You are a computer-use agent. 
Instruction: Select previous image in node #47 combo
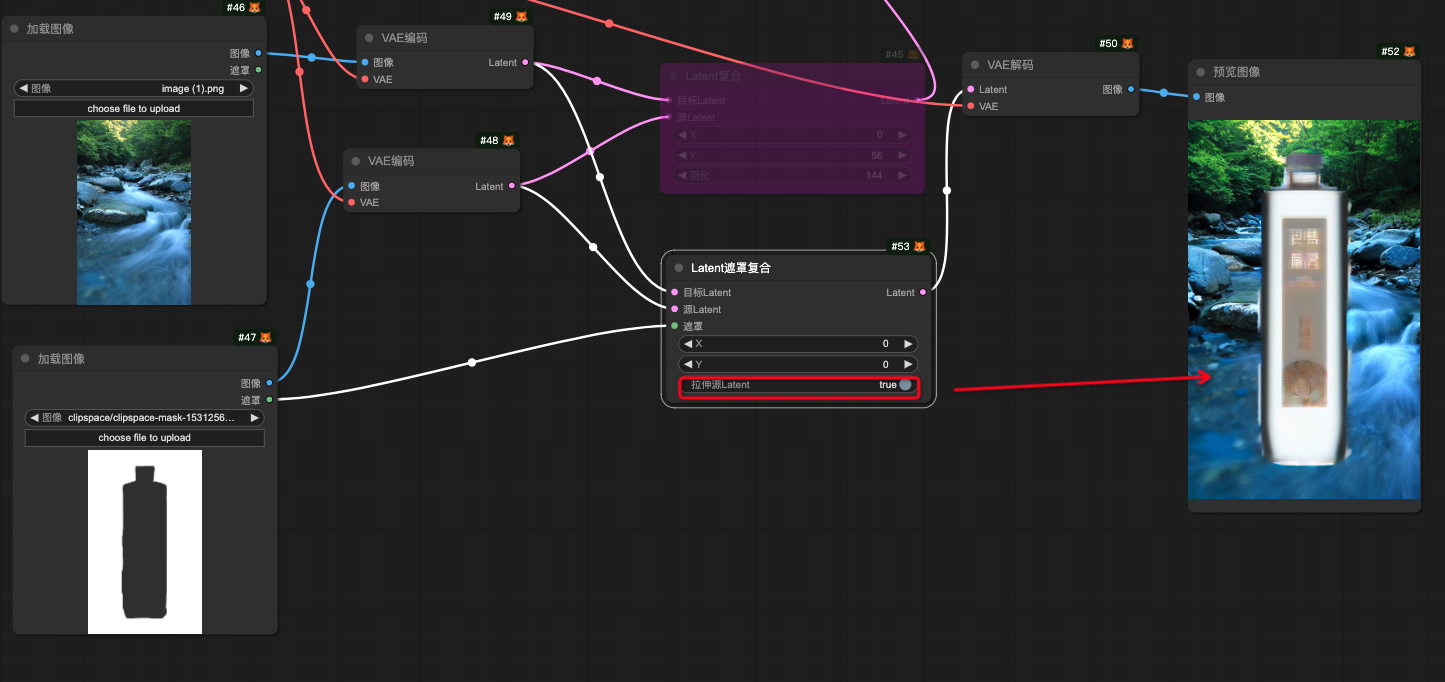pos(34,418)
